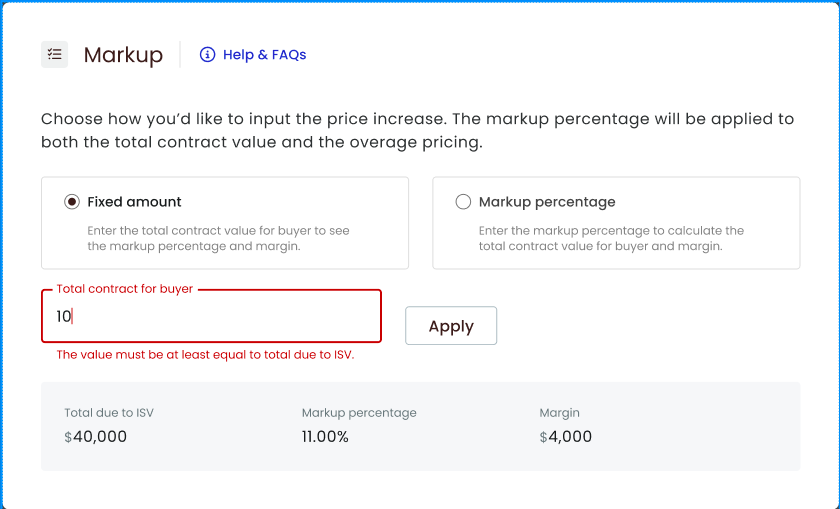Focus the Total contract for buyer field
The height and width of the screenshot is (509, 840).
point(211,317)
